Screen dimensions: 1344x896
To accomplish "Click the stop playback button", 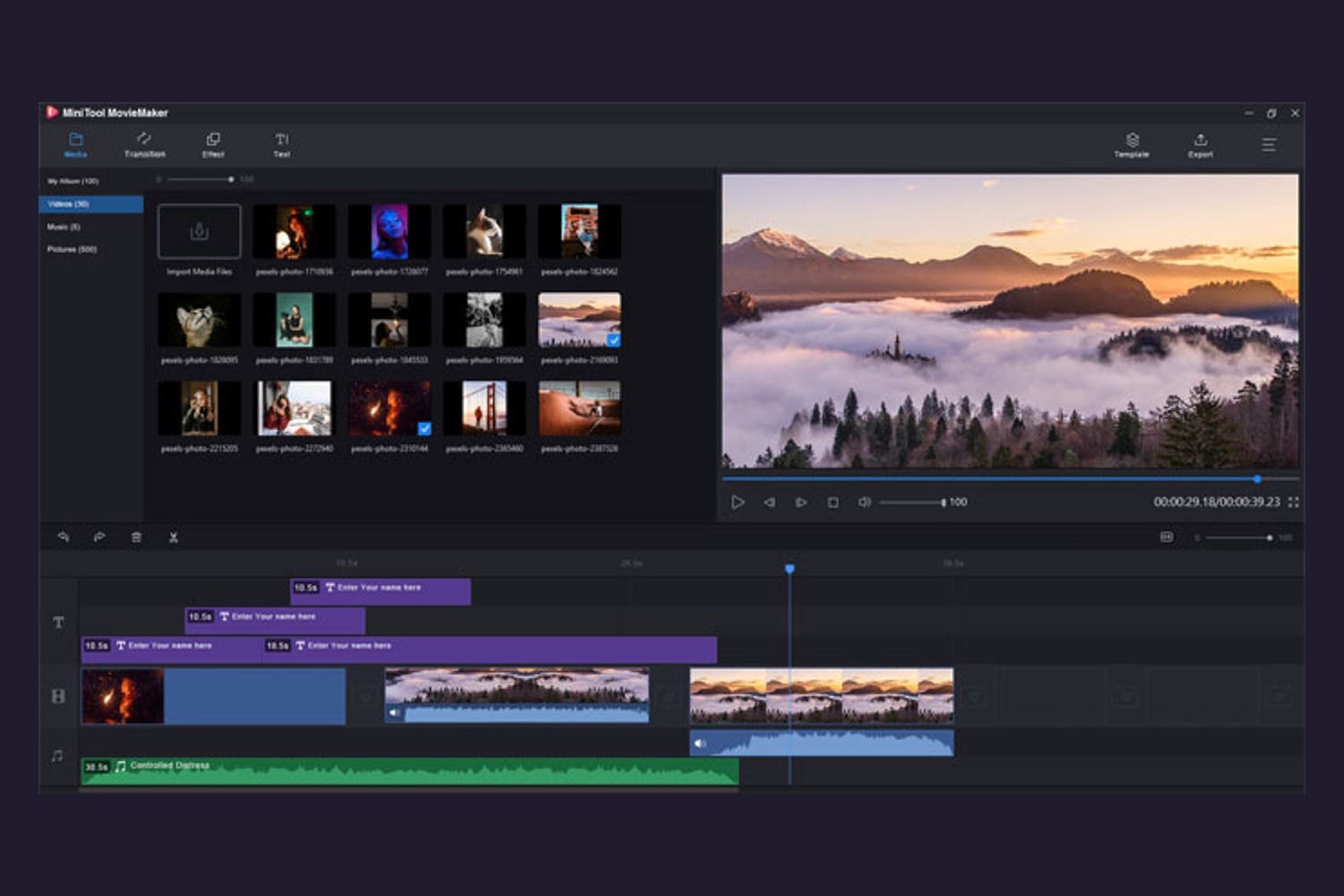I will coord(833,503).
